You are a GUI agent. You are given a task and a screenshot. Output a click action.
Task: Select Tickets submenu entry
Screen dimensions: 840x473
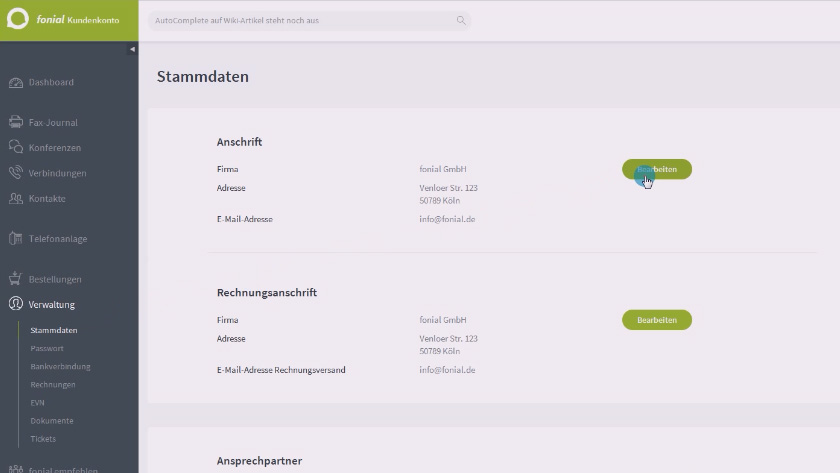pos(43,439)
